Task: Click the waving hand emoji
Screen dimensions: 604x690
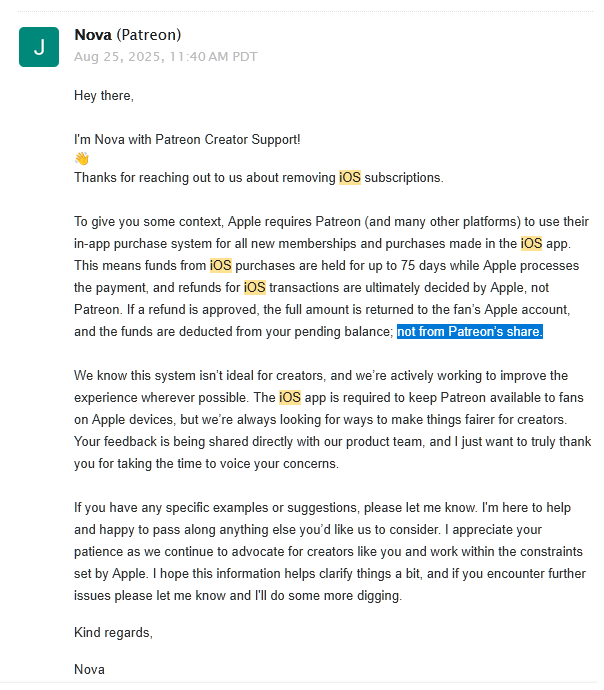Action: 82,159
